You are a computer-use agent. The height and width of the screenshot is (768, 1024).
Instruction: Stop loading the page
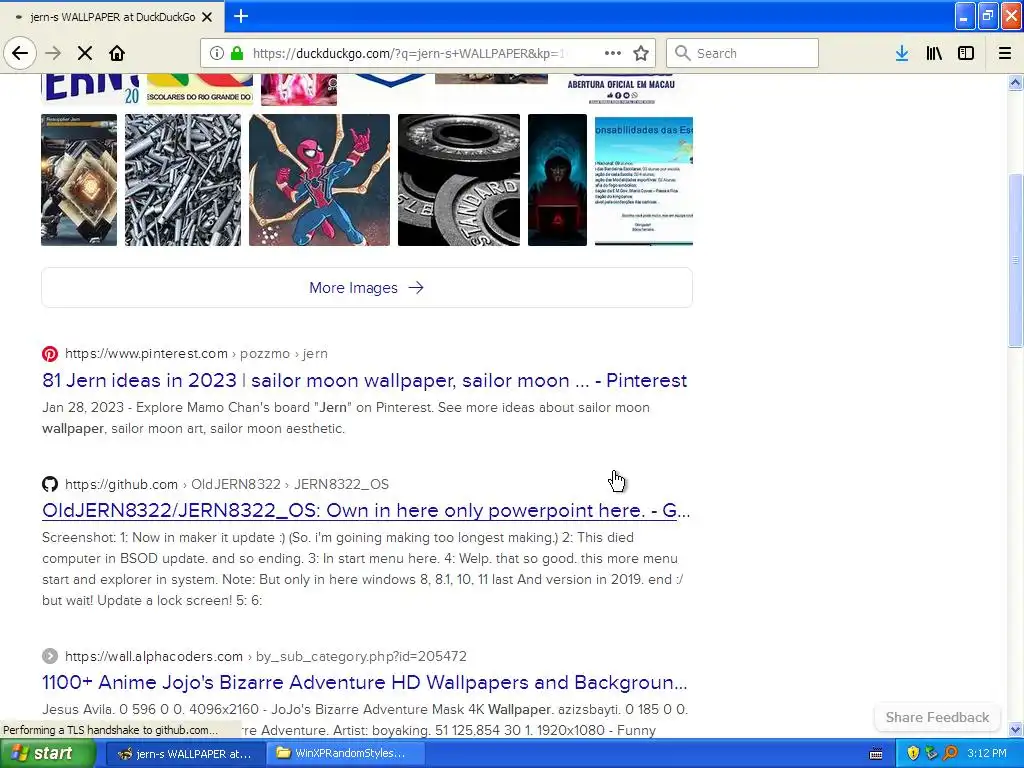pos(85,53)
